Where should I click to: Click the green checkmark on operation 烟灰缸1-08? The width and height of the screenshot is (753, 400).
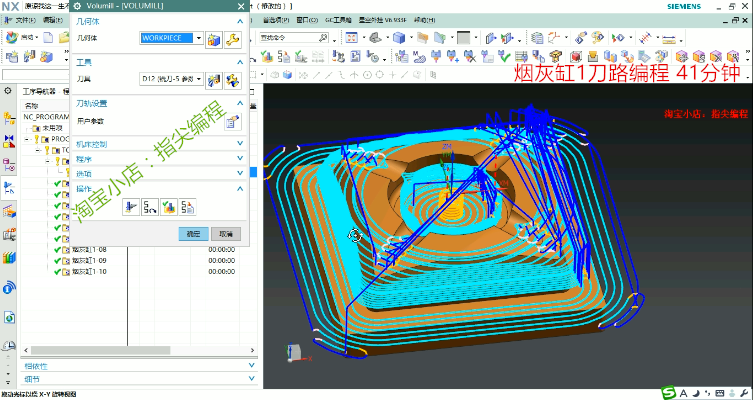pyautogui.click(x=59, y=249)
